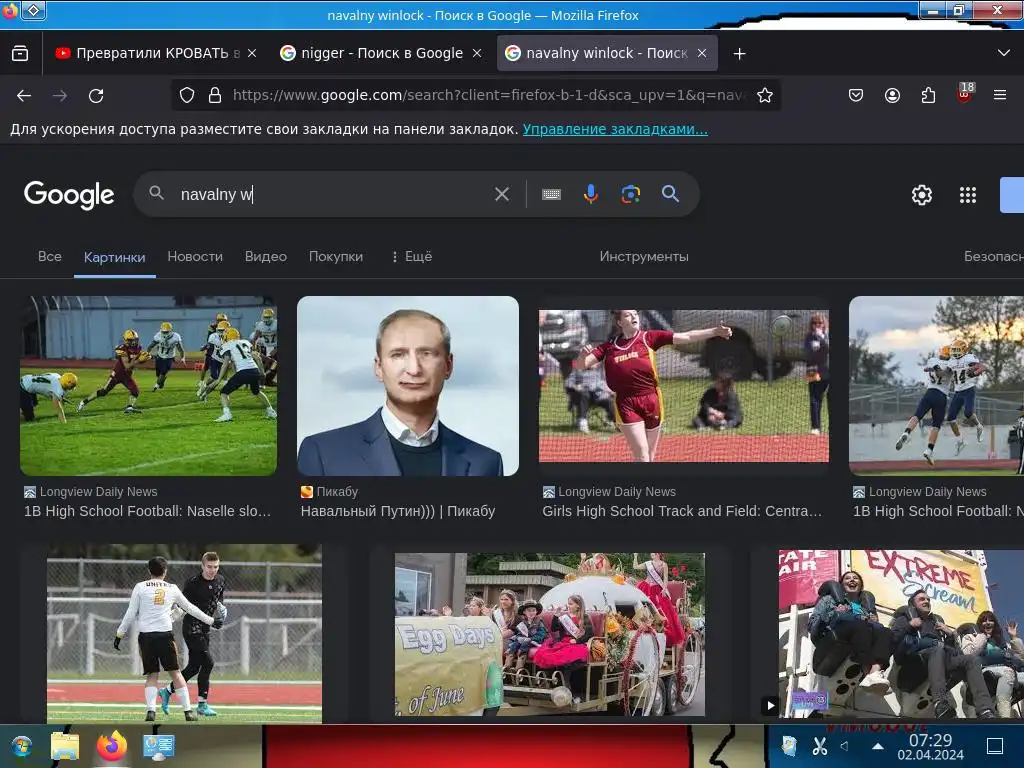
Task: Click in the Google search input field
Action: point(333,194)
